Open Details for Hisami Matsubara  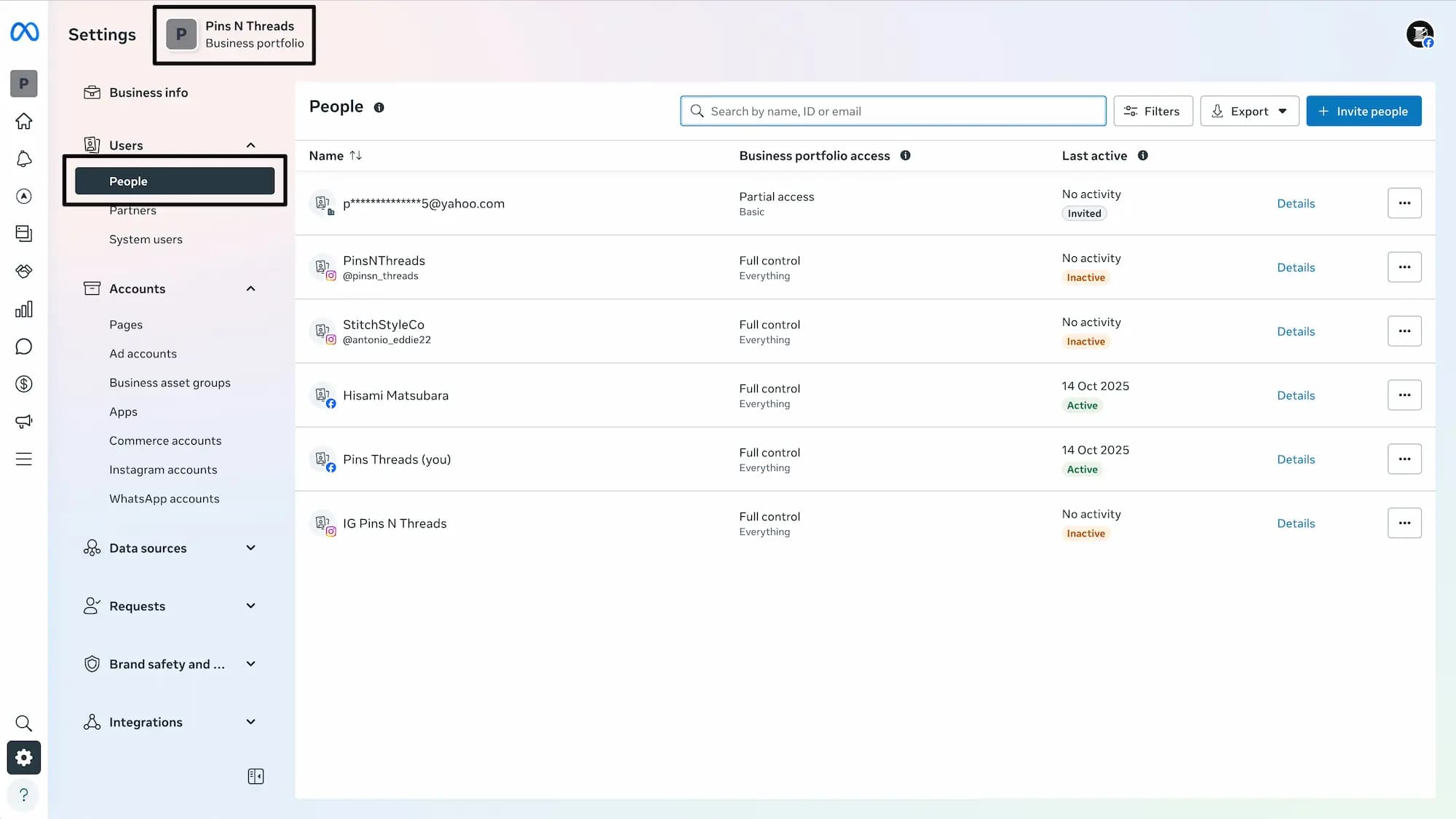pyautogui.click(x=1296, y=395)
